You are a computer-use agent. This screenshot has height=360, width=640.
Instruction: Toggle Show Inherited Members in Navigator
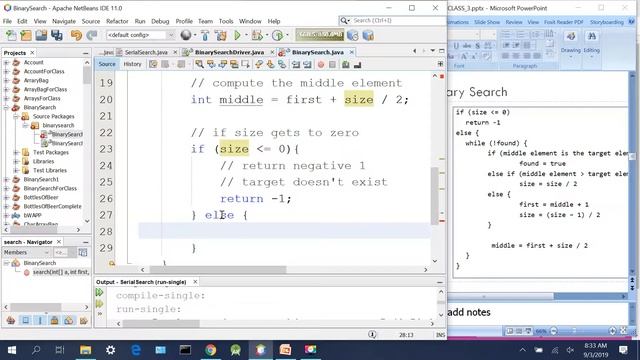pos(11,320)
